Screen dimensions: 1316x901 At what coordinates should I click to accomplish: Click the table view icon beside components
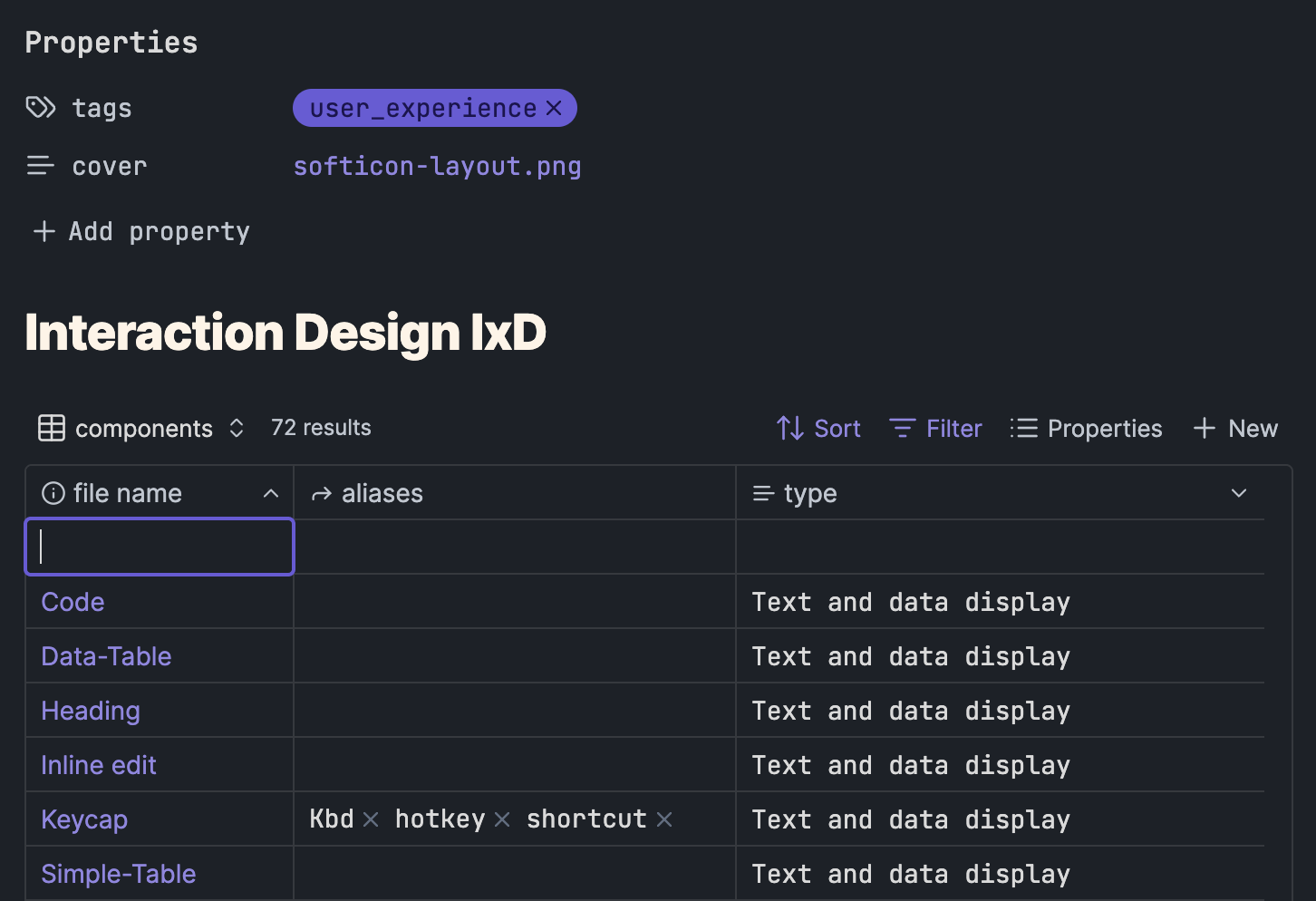pyautogui.click(x=52, y=428)
